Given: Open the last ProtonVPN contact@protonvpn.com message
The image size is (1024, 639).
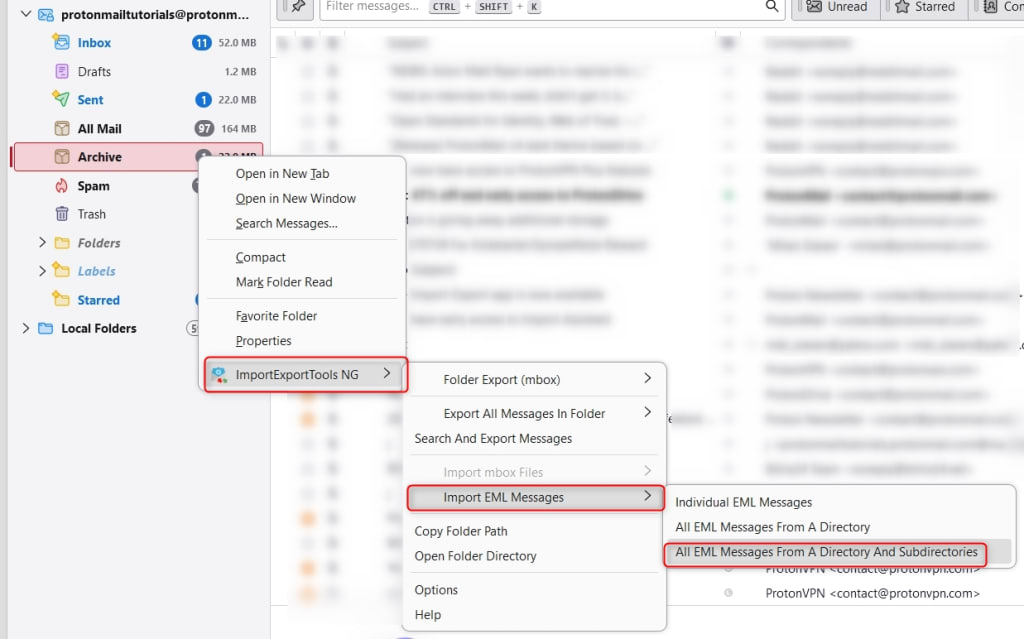Looking at the screenshot, I should tap(872, 593).
